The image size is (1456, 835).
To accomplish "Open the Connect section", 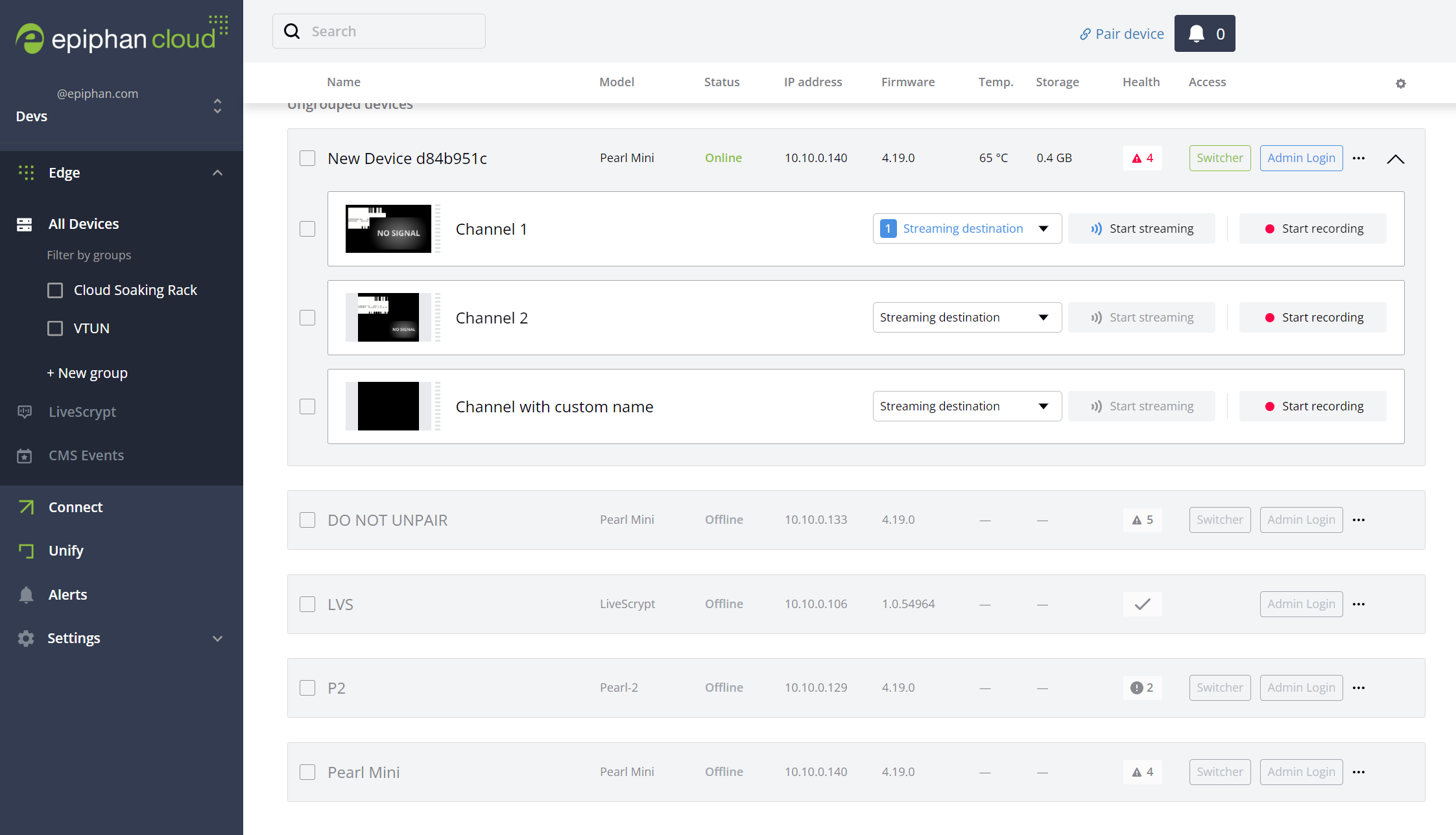I will [75, 507].
